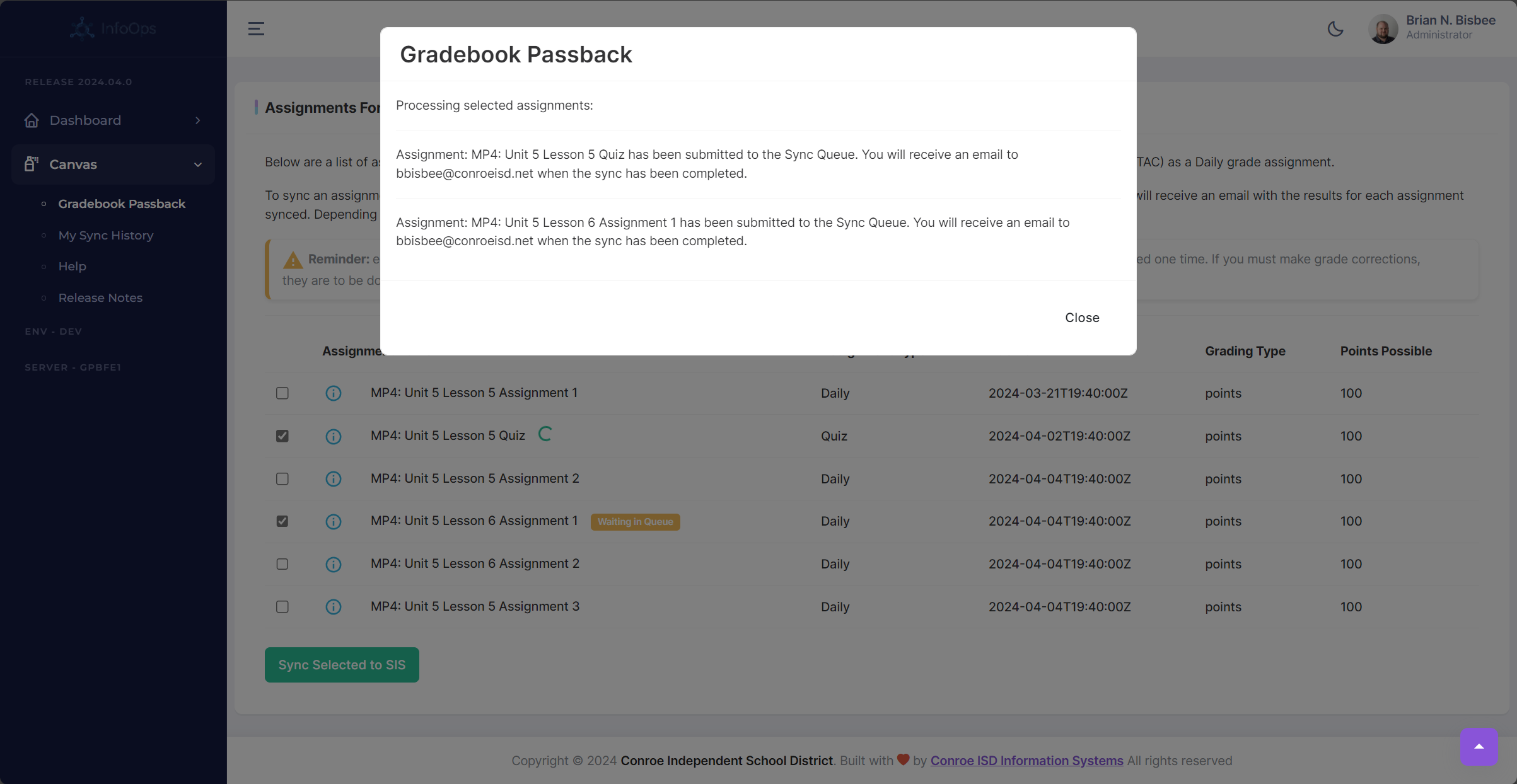Click Sync Selected to SIS button
This screenshot has width=1517, height=784.
[342, 665]
